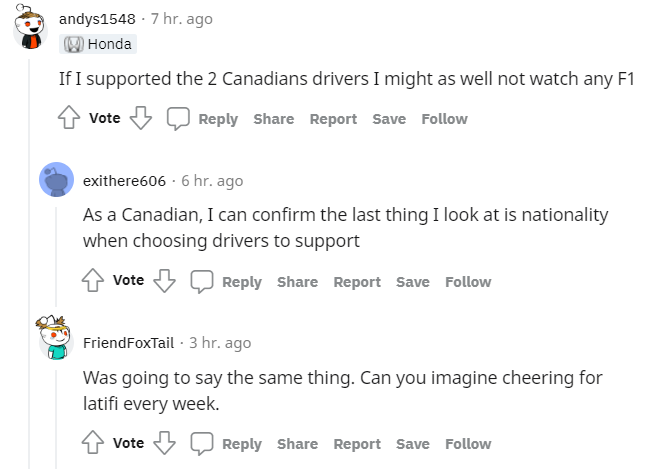This screenshot has width=658, height=469.
Task: Downvote andys1548's comment
Action: click(141, 119)
